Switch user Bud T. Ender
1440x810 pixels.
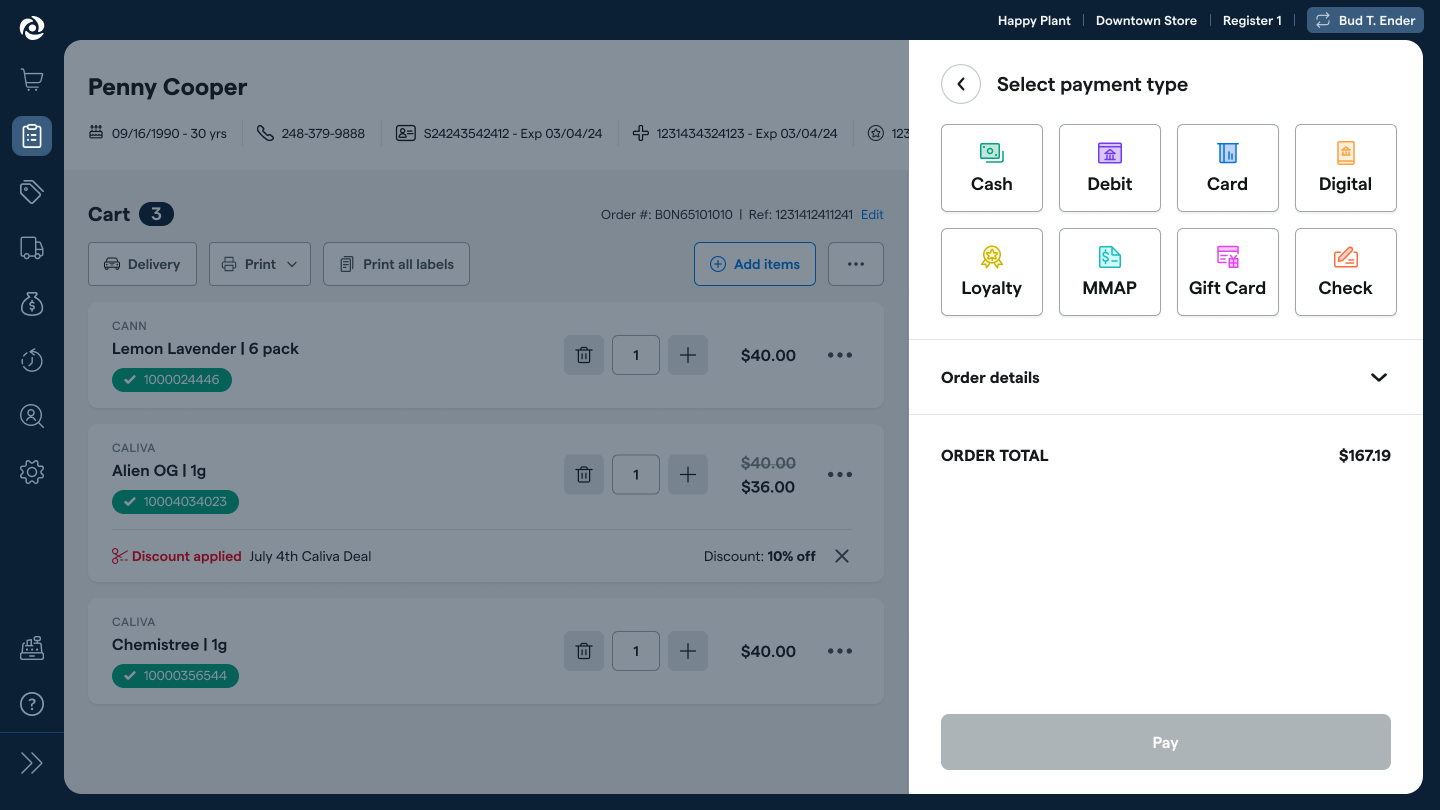pos(1365,20)
